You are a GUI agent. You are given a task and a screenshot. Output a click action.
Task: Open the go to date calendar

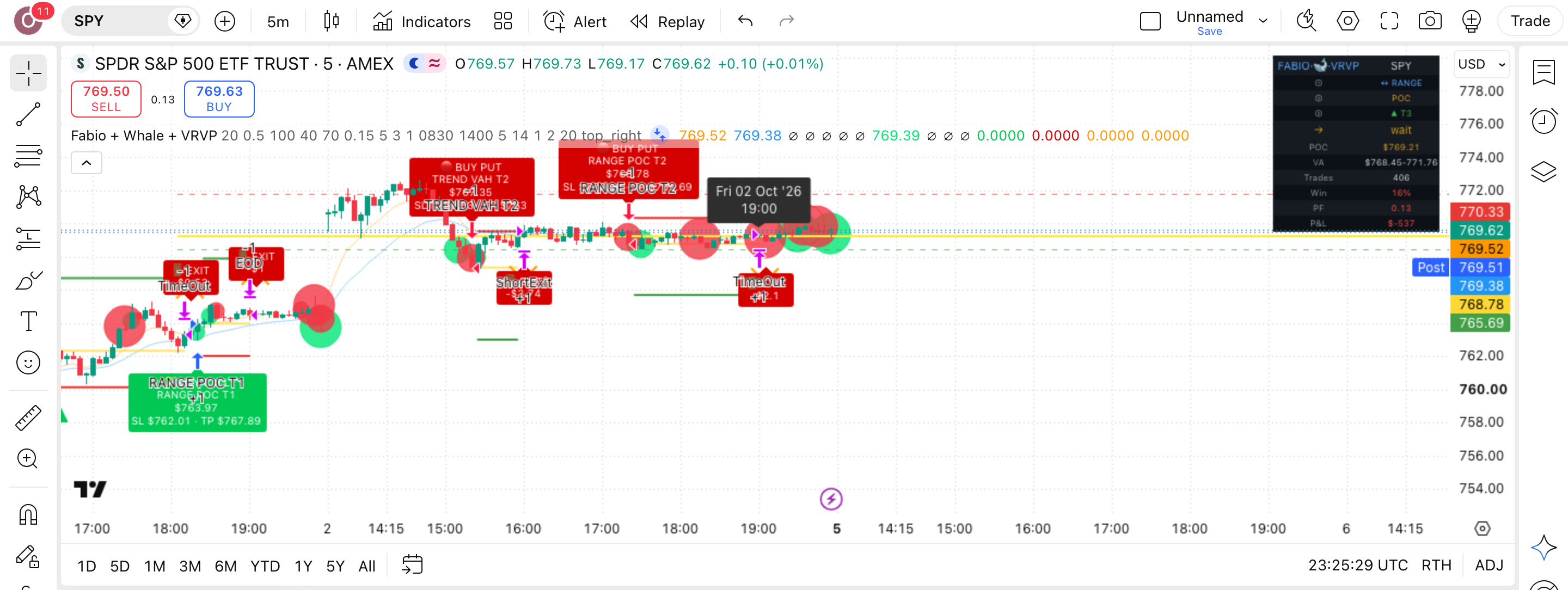(x=412, y=565)
